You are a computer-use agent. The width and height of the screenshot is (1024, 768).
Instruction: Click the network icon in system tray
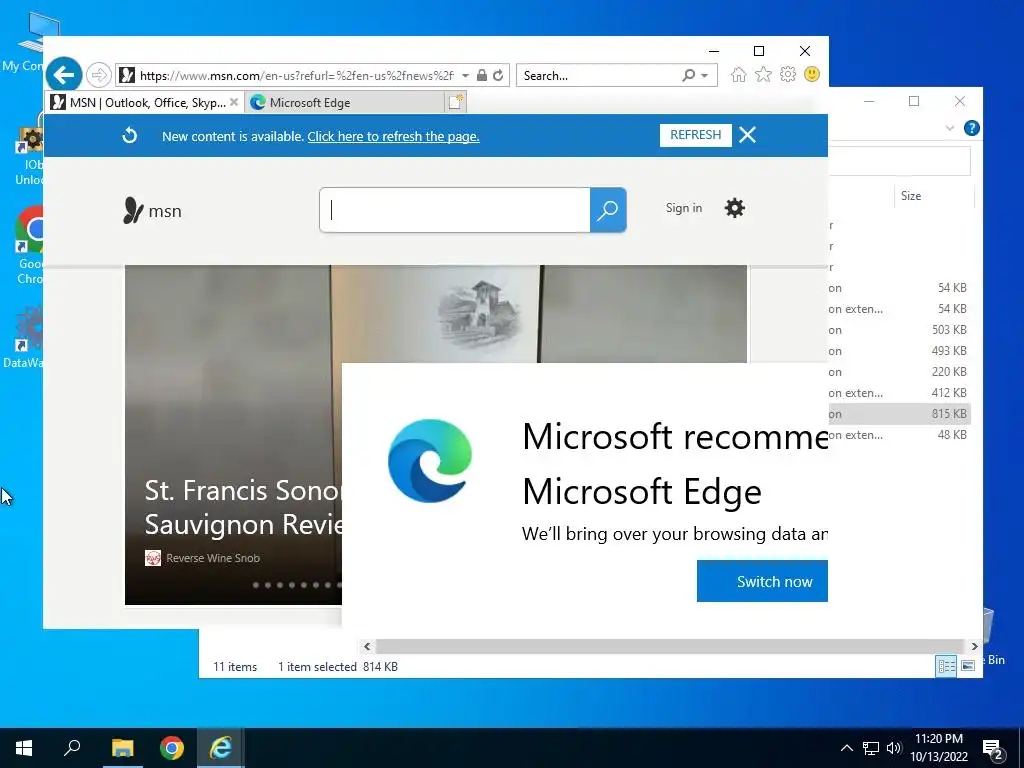pos(871,748)
